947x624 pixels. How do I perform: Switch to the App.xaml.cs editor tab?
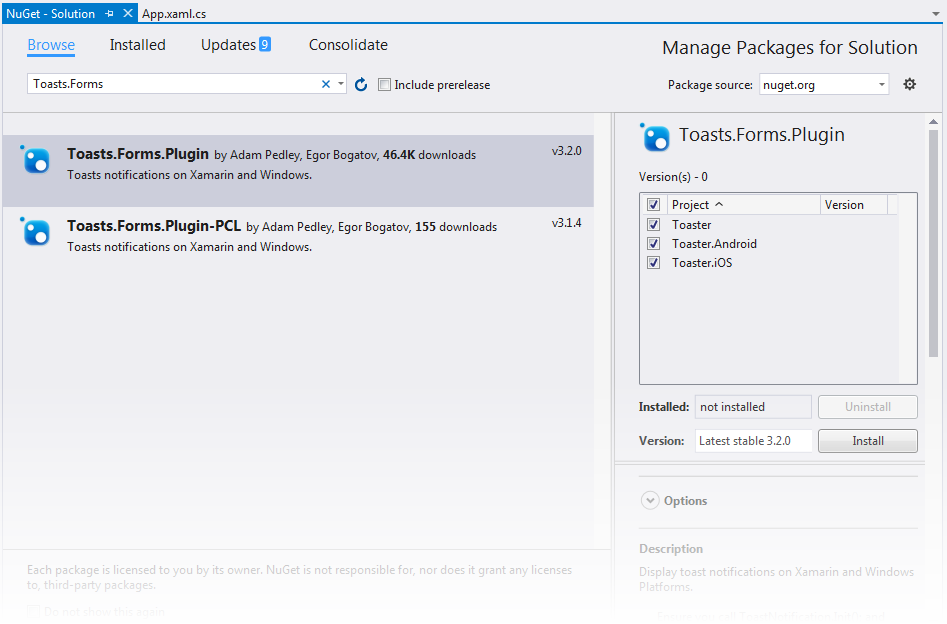pos(175,13)
